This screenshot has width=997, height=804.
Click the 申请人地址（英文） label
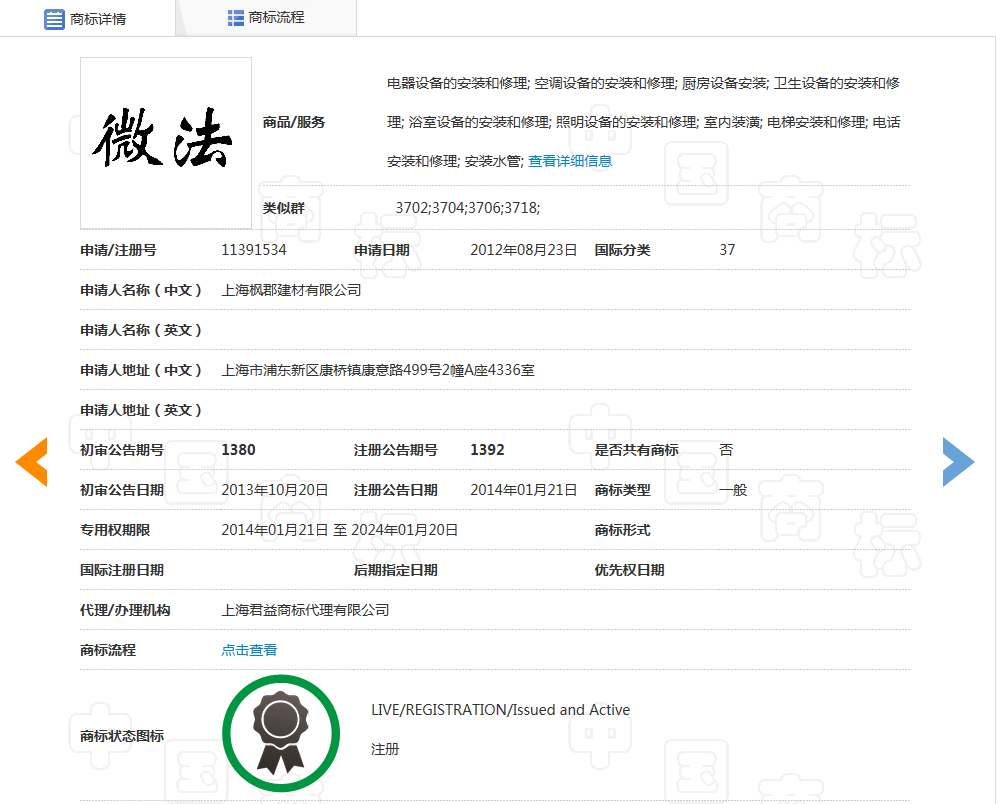141,410
